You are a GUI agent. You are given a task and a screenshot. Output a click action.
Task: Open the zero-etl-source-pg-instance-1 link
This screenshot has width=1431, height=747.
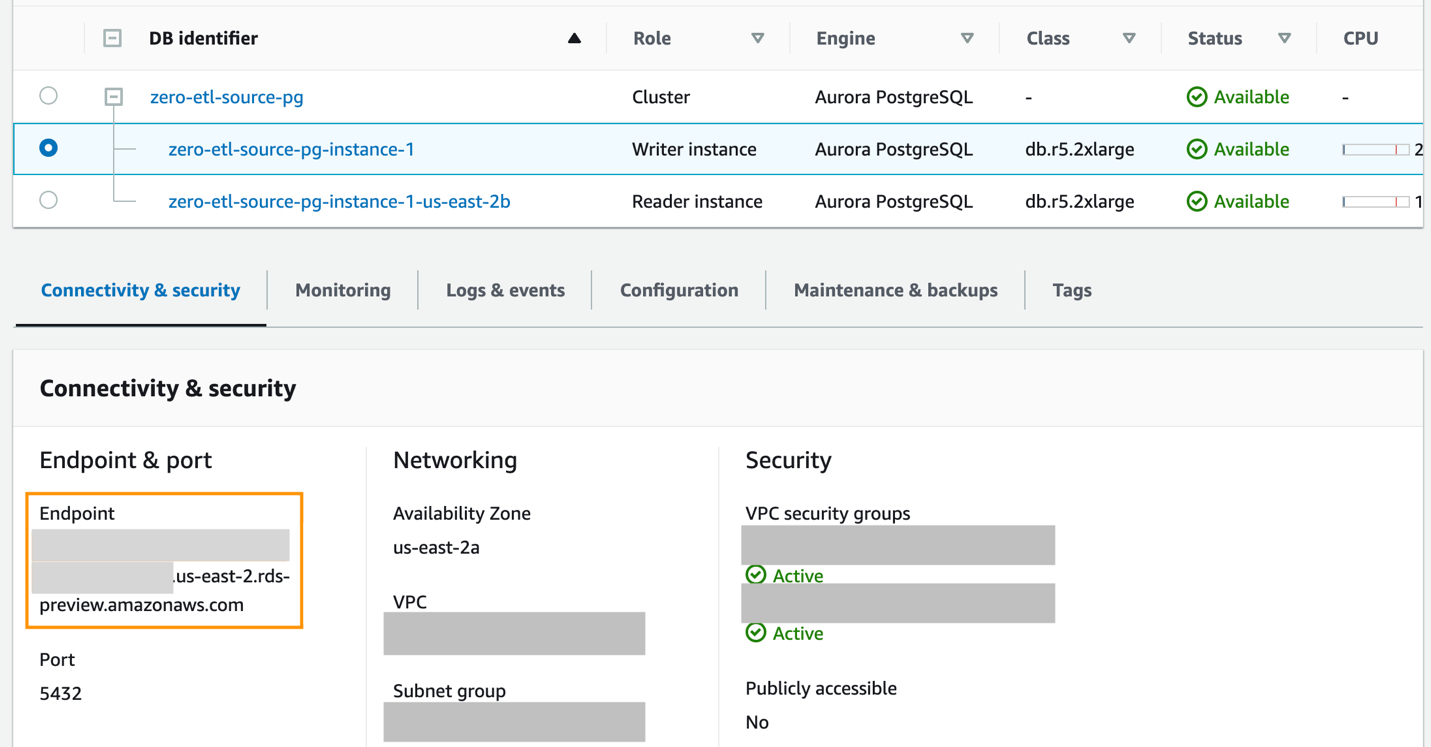(291, 149)
